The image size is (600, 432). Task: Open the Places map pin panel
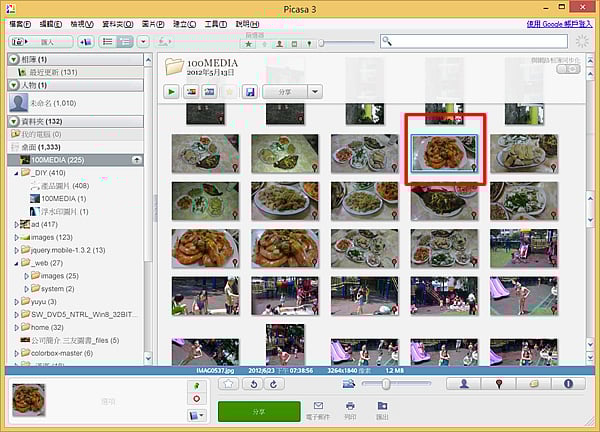click(x=498, y=383)
